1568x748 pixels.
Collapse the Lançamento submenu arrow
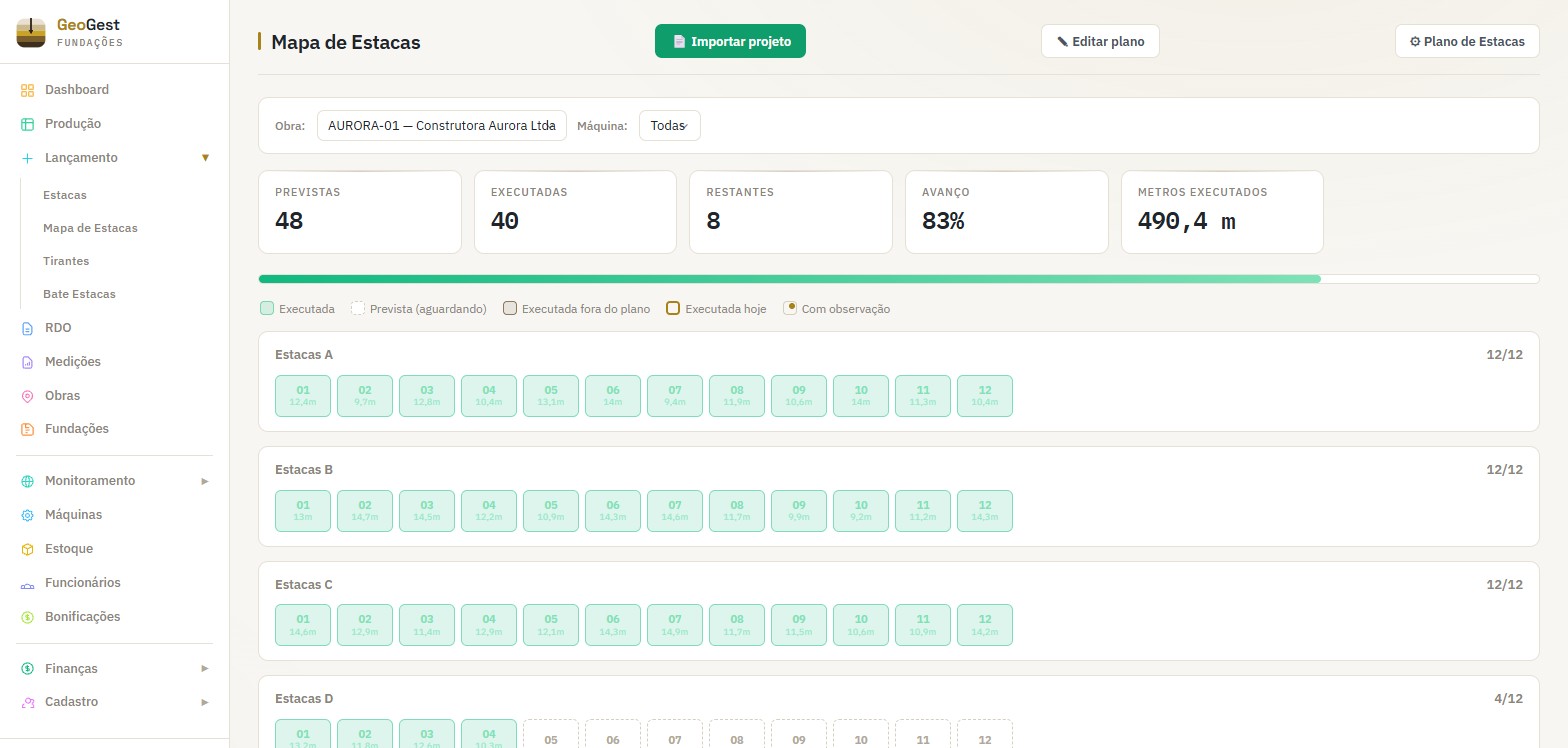click(x=205, y=158)
